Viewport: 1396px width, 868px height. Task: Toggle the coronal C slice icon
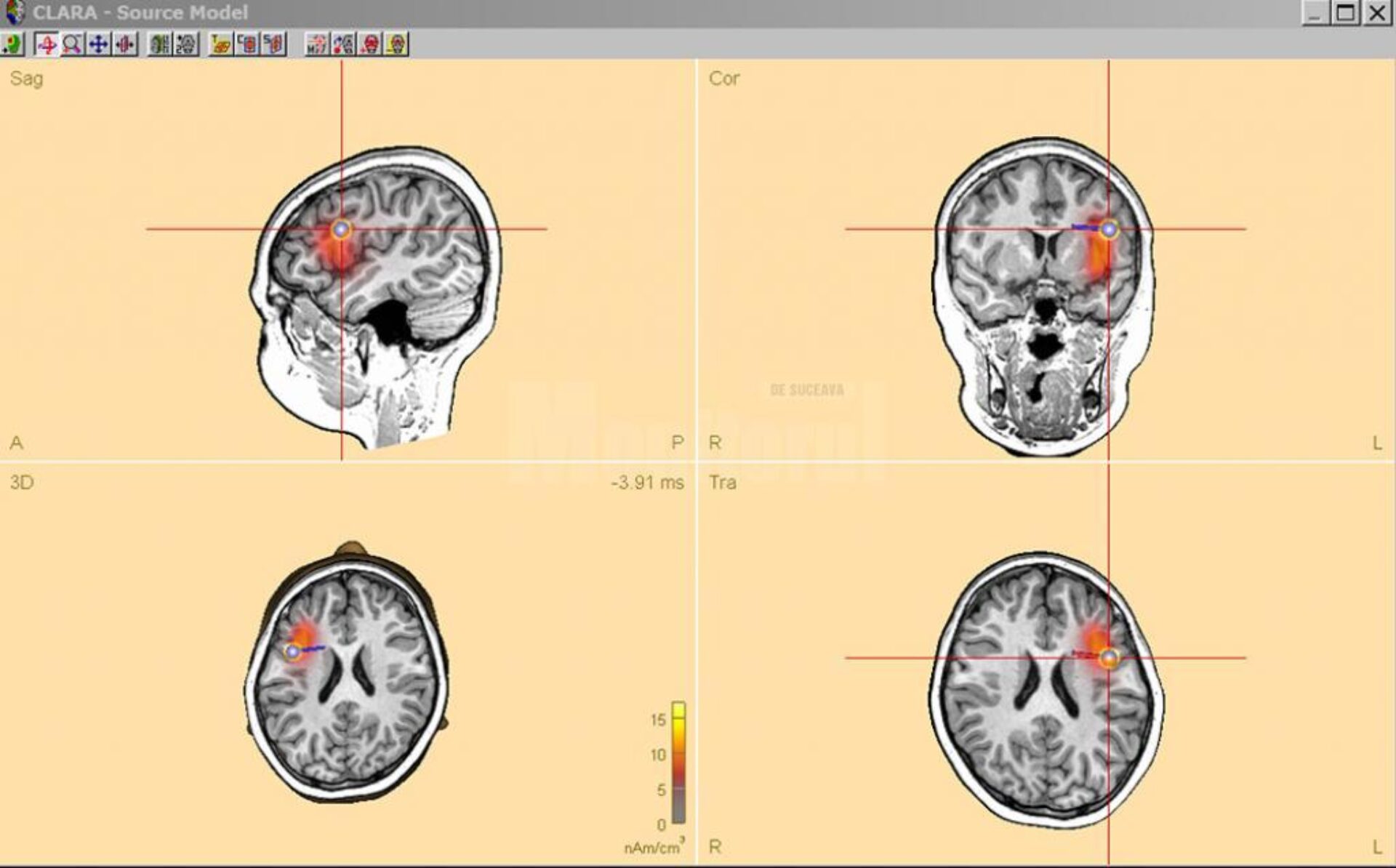coord(247,44)
